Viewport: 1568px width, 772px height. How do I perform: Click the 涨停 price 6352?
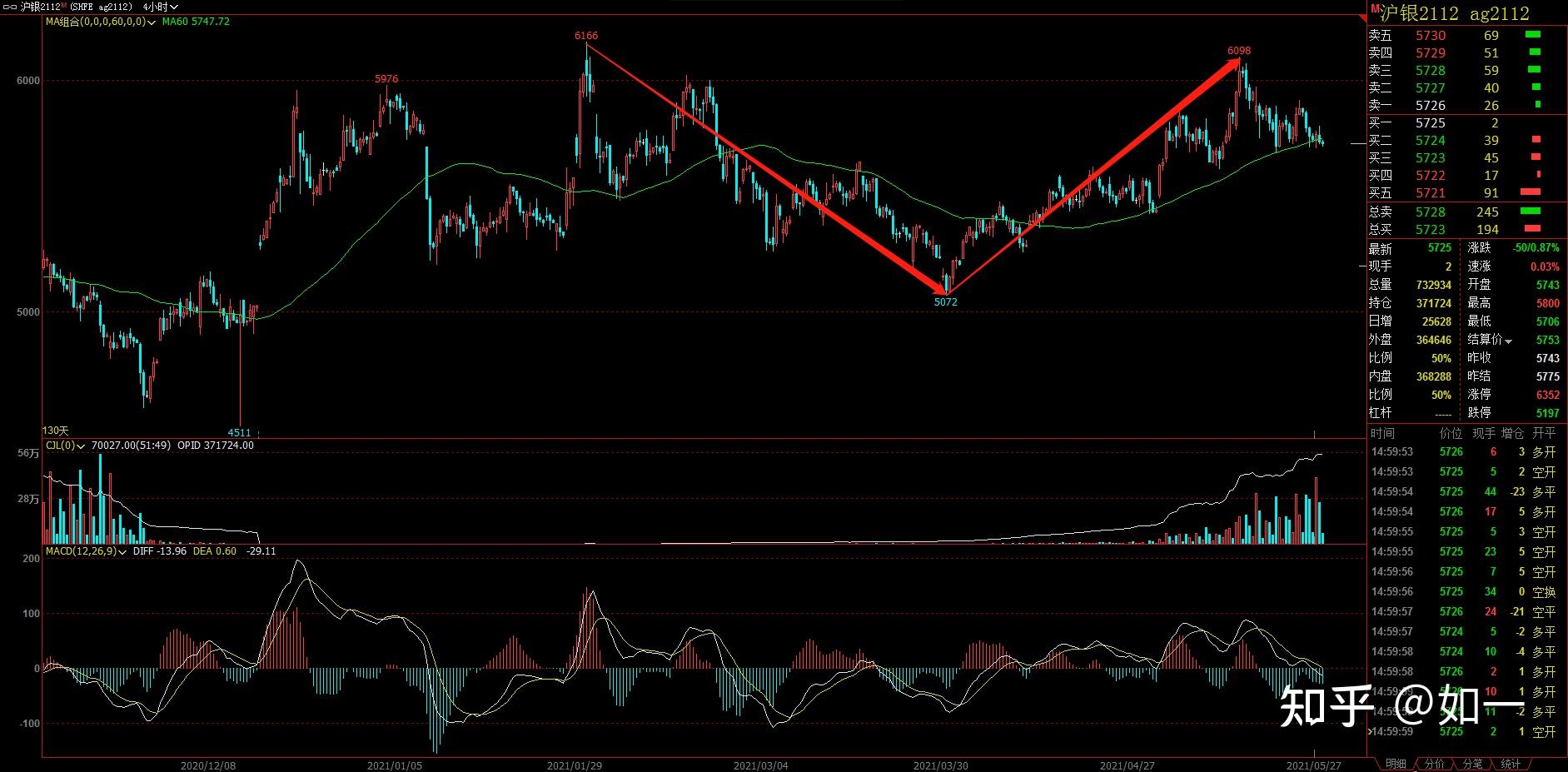1547,395
